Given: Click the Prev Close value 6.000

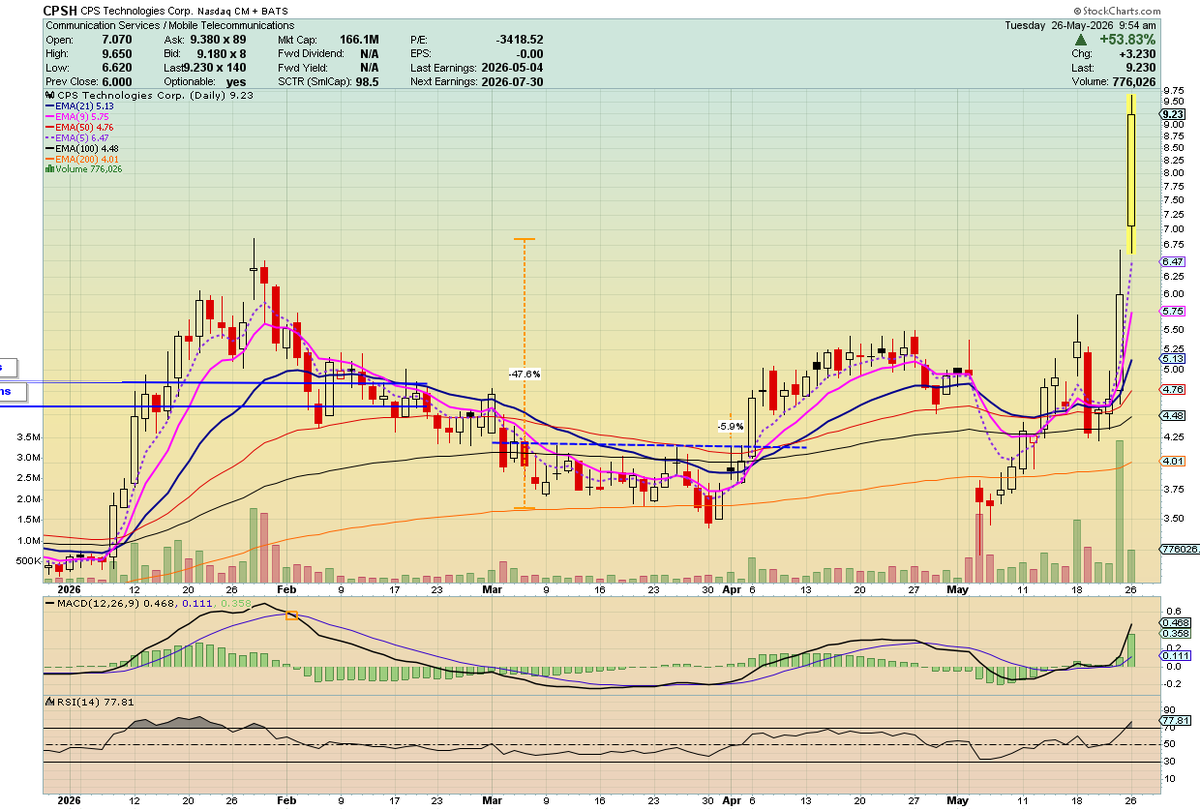Looking at the screenshot, I should click(119, 81).
